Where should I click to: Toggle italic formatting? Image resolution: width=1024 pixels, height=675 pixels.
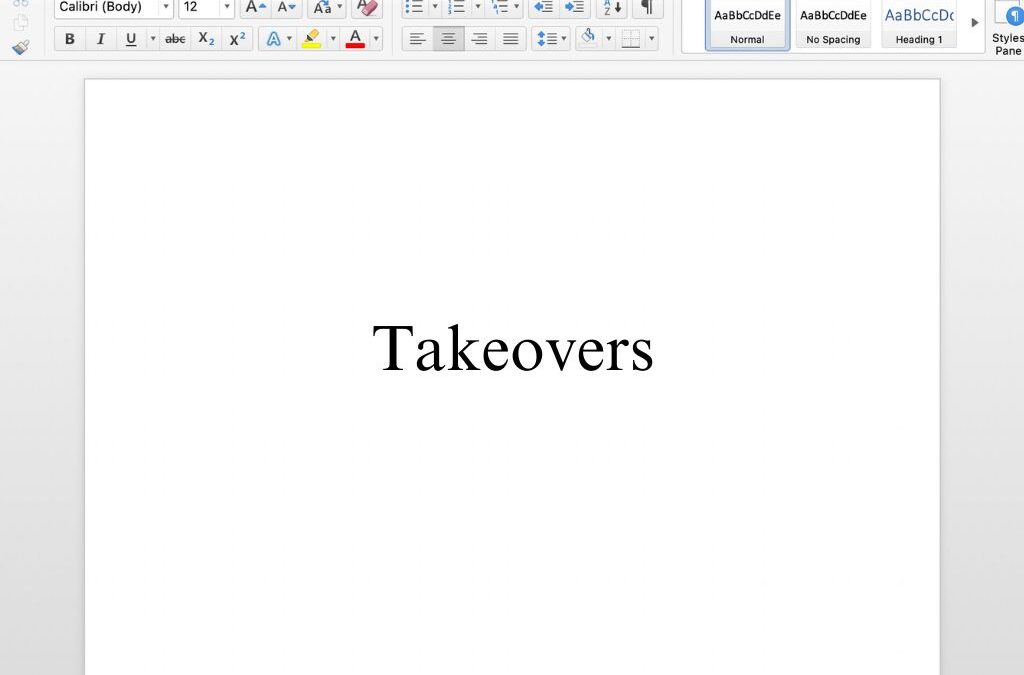click(101, 39)
